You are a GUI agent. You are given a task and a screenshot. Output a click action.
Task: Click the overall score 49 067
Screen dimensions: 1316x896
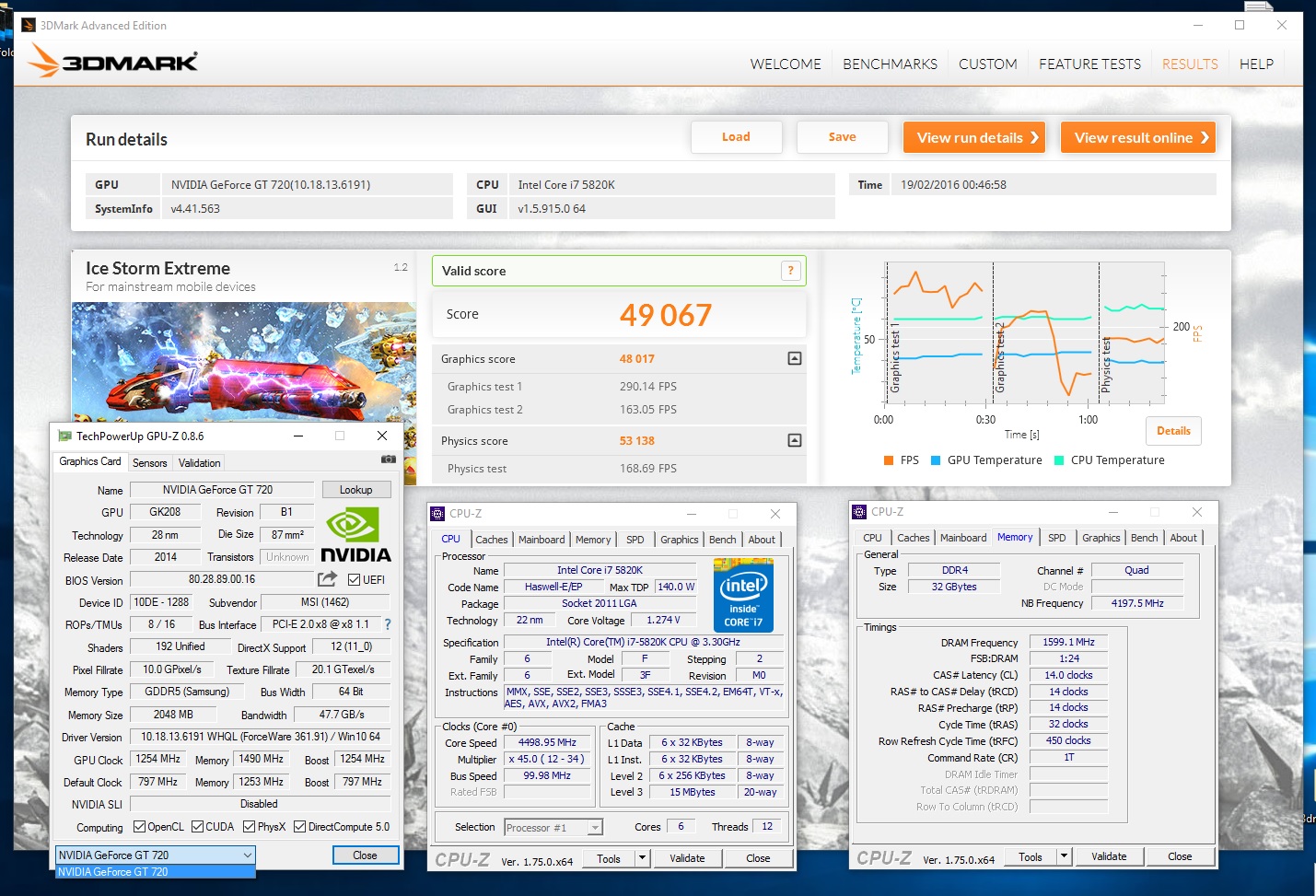666,315
